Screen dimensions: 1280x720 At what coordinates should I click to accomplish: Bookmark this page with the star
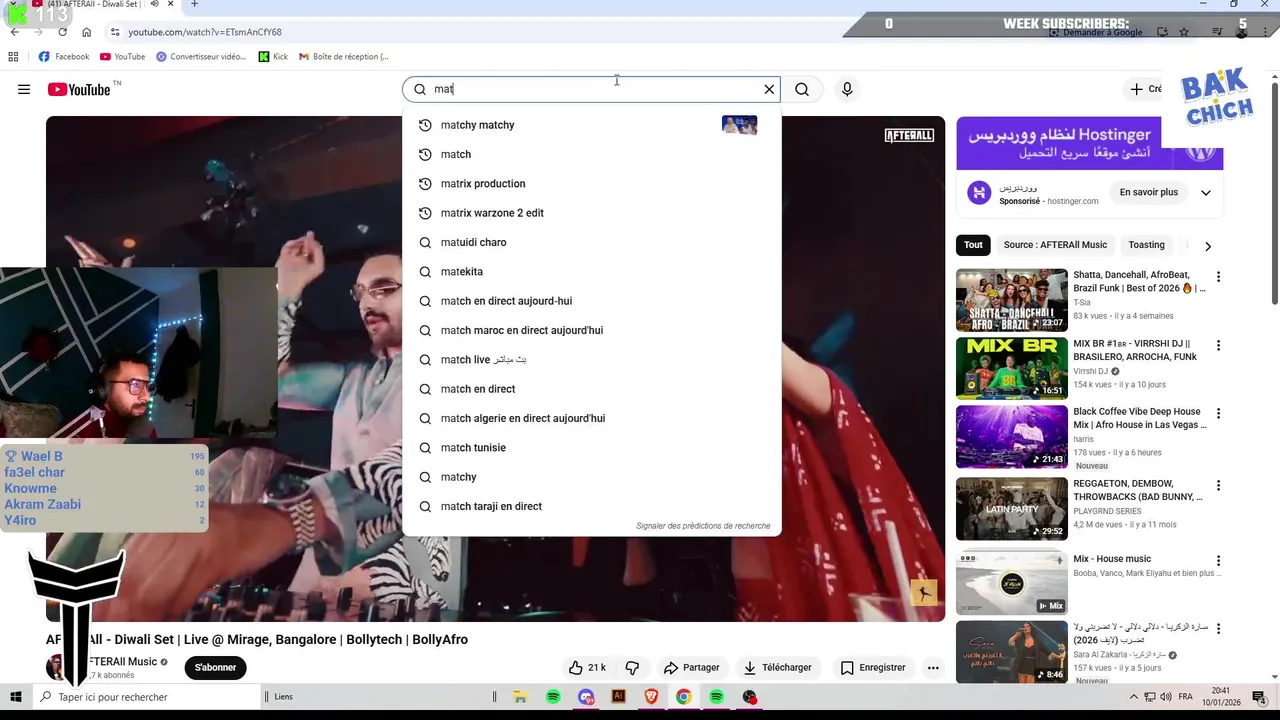(1184, 32)
